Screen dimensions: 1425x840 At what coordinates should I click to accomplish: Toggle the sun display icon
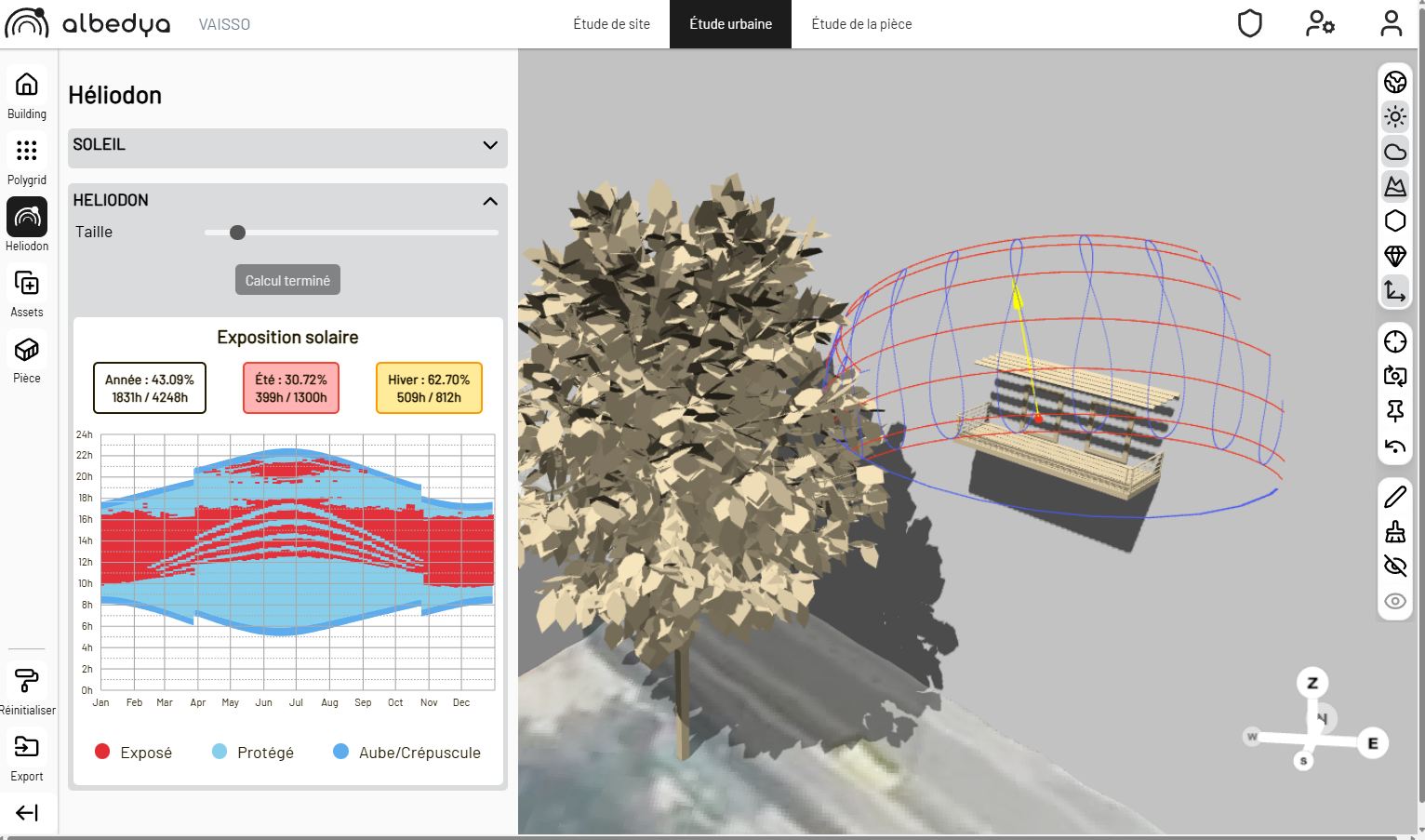[x=1395, y=117]
